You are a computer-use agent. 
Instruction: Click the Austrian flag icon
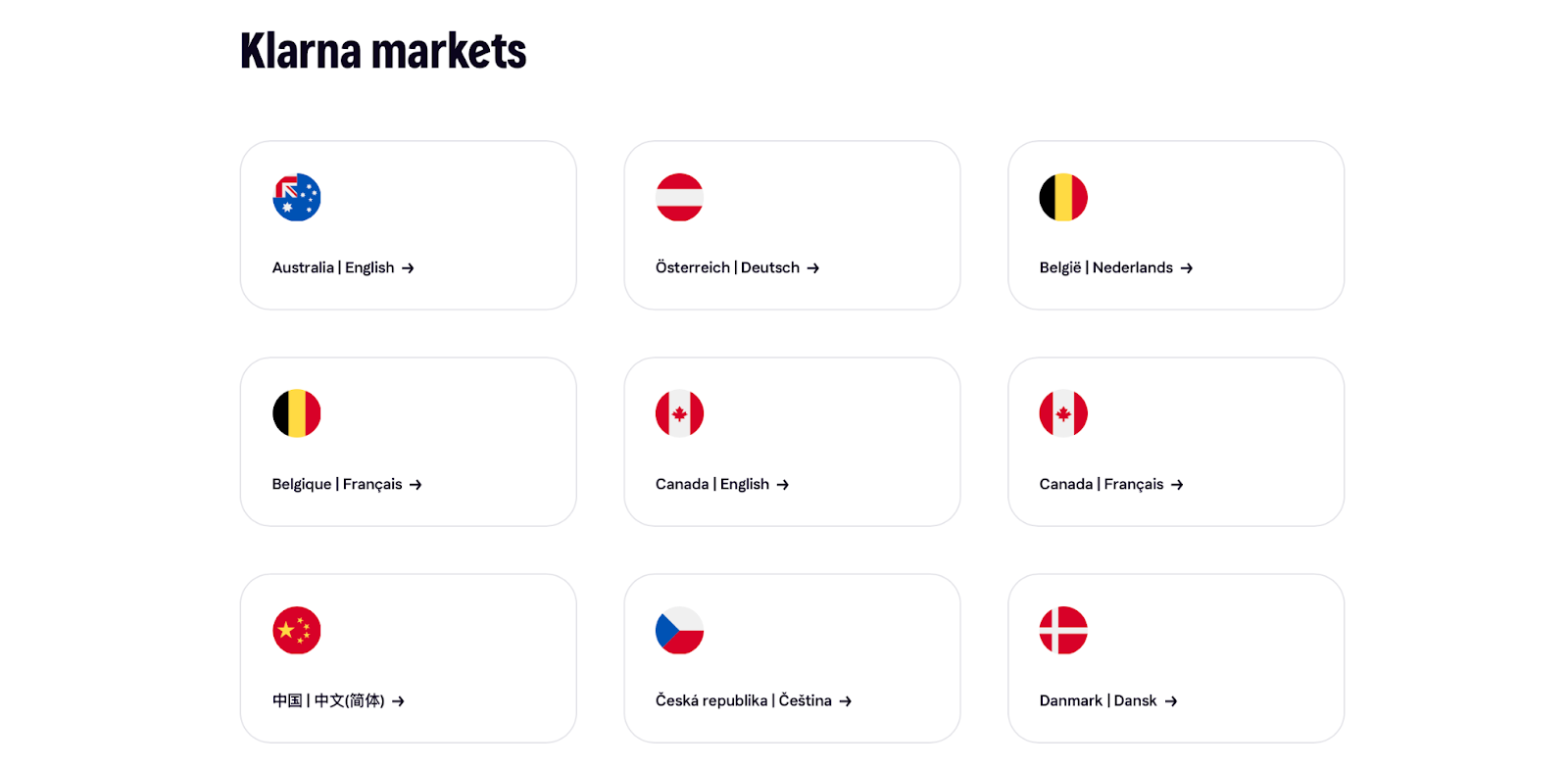click(680, 197)
